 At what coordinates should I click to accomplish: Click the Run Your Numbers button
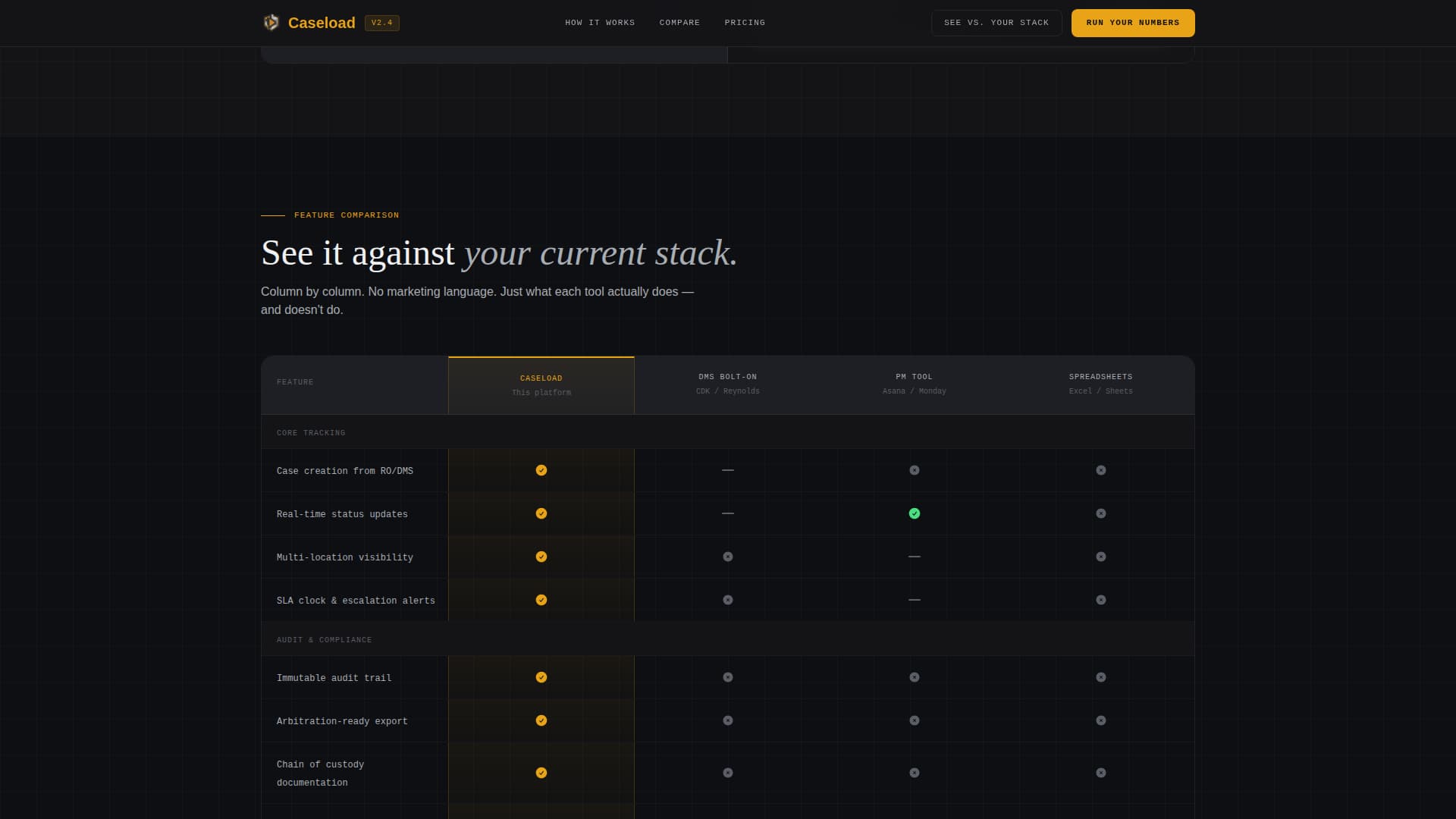tap(1133, 23)
